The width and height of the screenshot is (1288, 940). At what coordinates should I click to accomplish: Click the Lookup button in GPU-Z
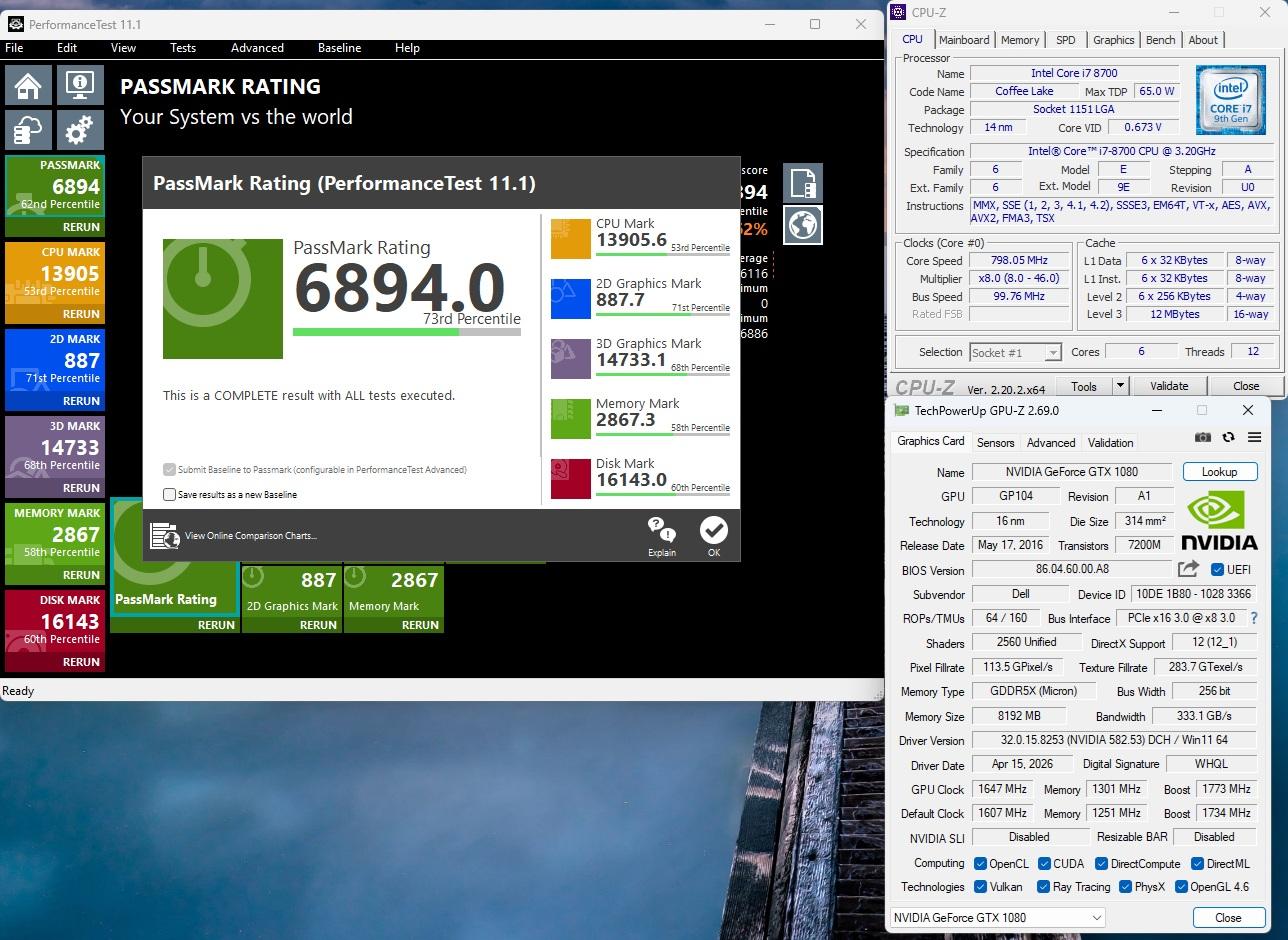(x=1219, y=472)
